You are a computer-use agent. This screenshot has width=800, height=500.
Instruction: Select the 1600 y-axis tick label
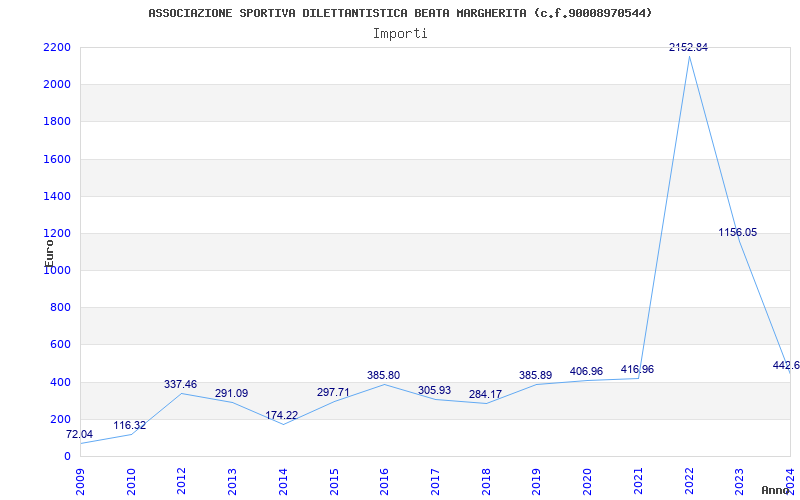(57, 159)
